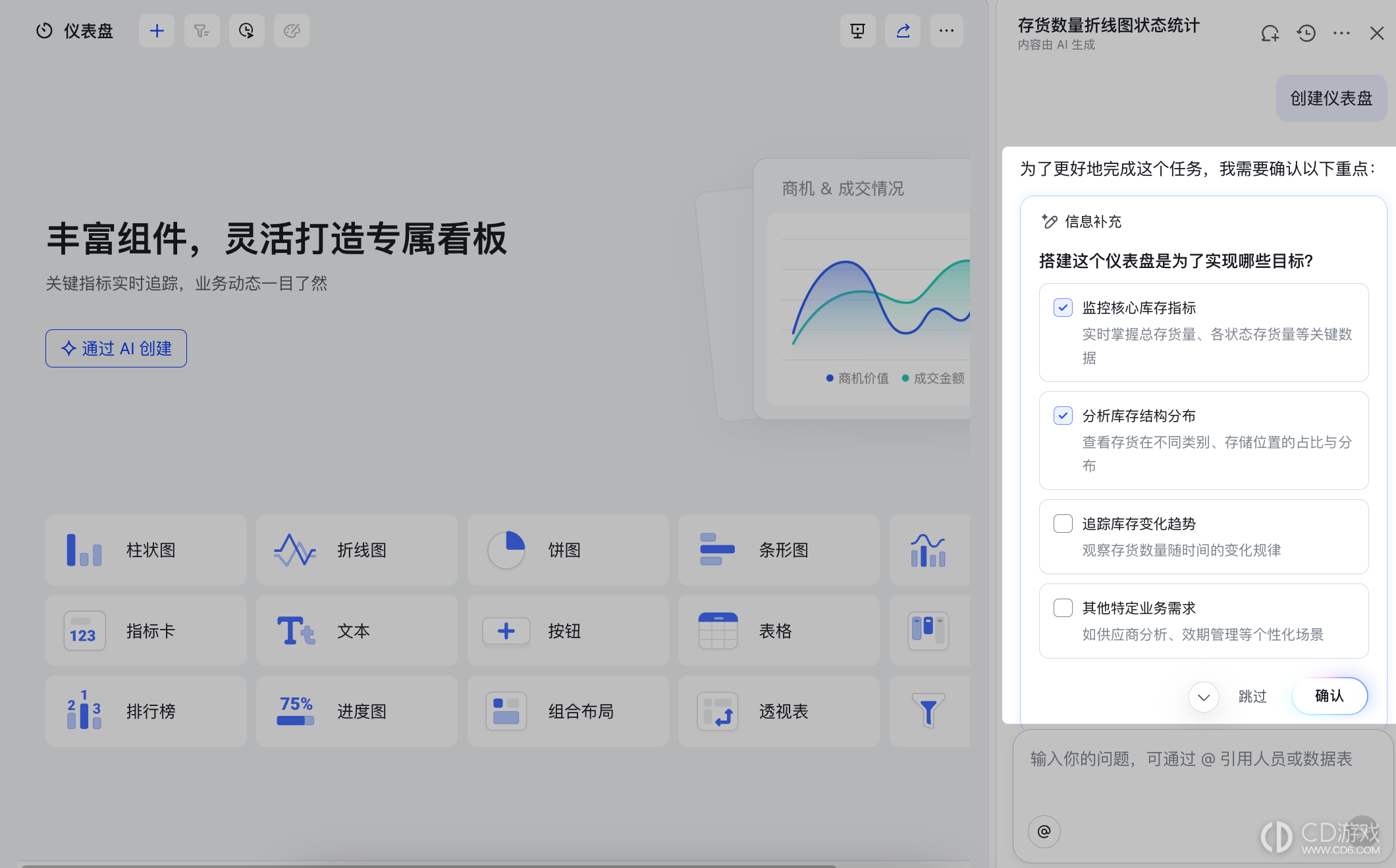
Task: Check 追踪库存变化趋势 checkbox
Action: coord(1063,524)
